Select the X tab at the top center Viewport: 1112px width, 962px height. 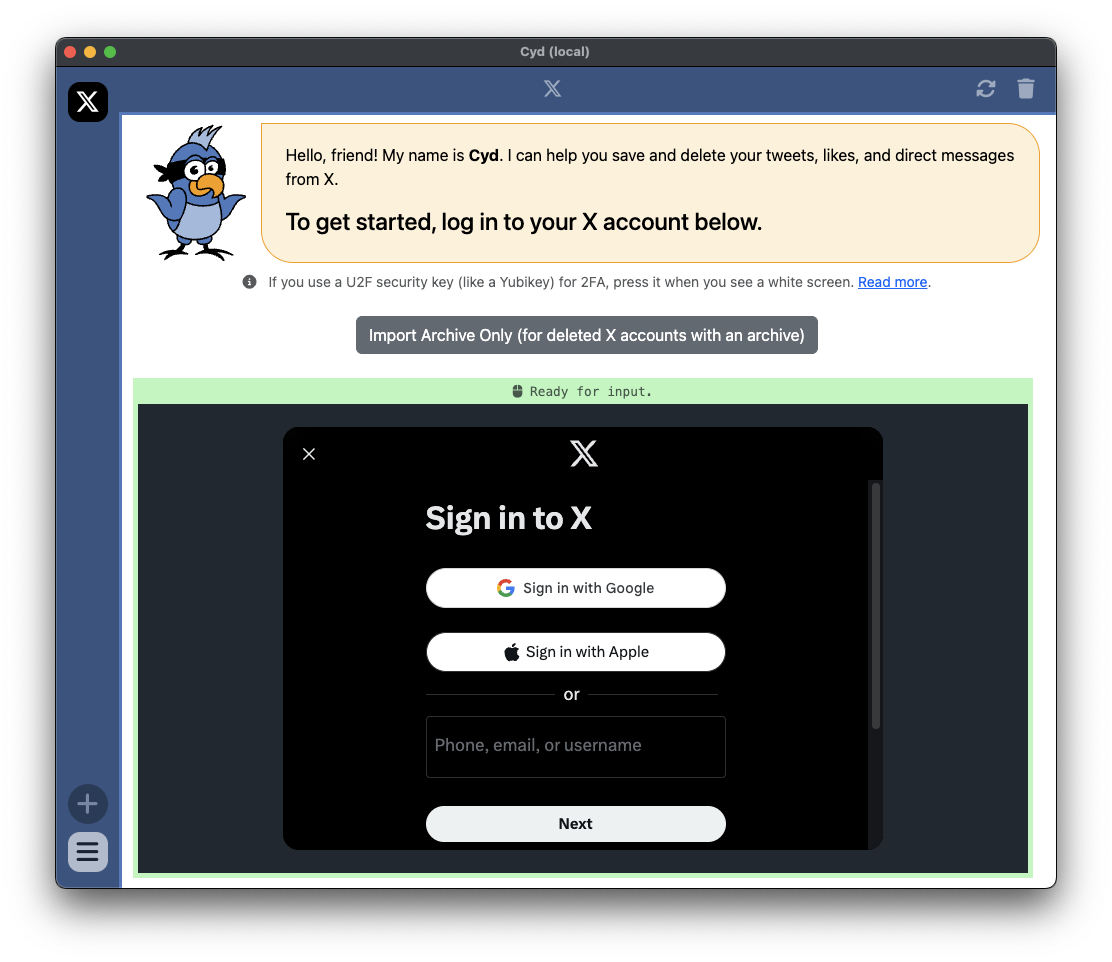click(x=552, y=88)
